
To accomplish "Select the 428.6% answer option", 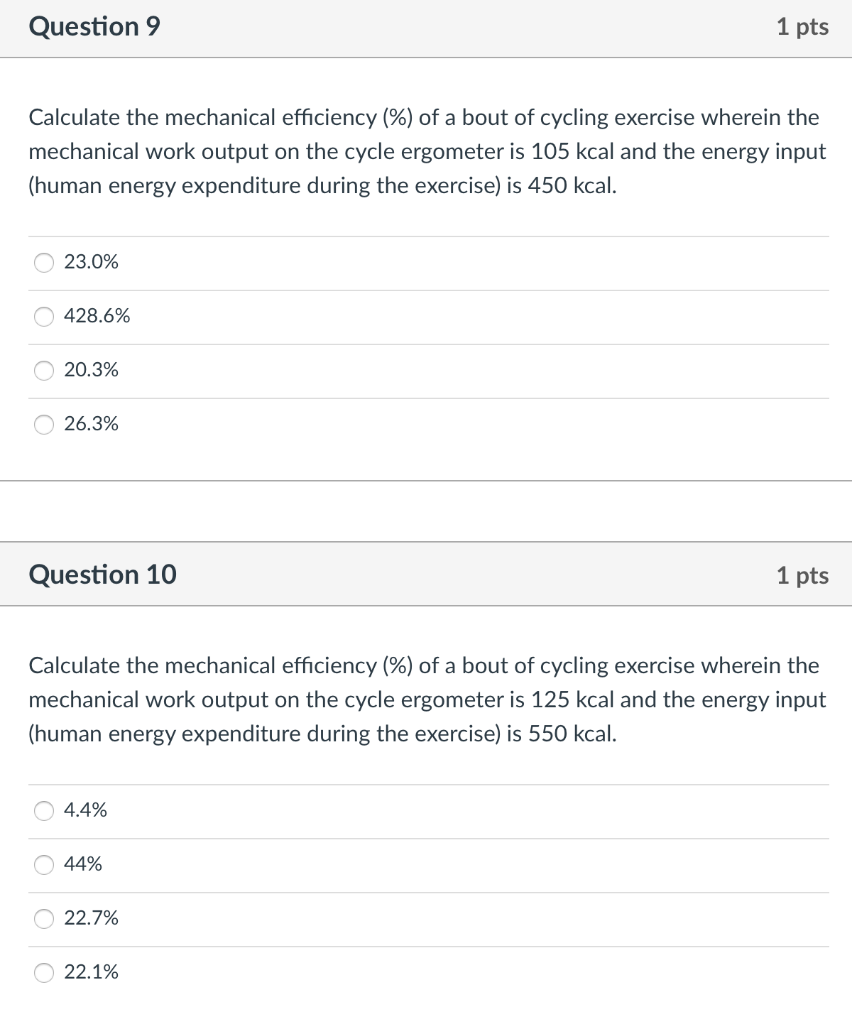I will pyautogui.click(x=43, y=316).
